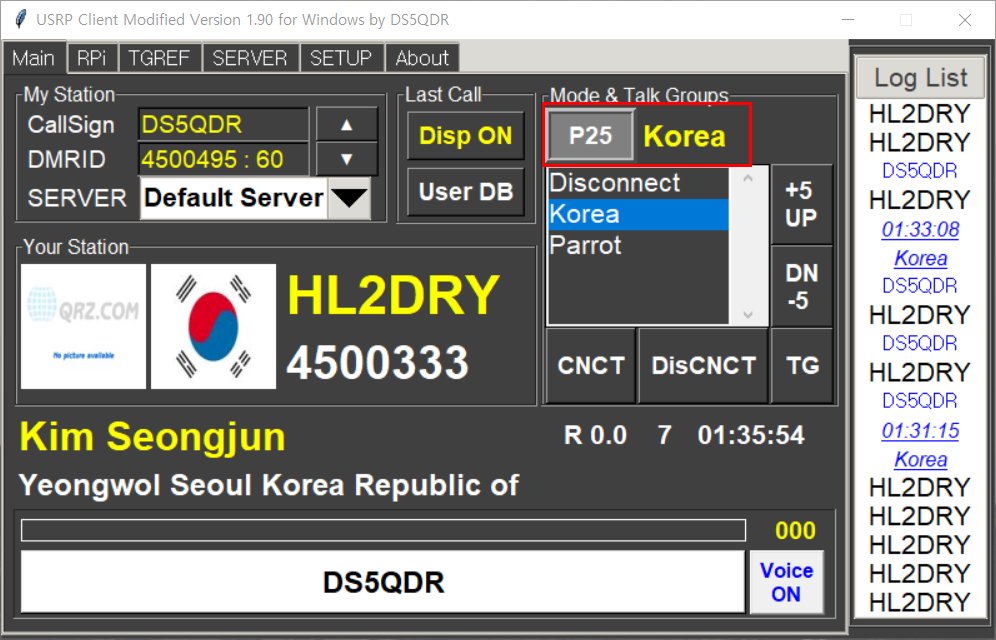This screenshot has height=640, width=996.
Task: Open the TGREF tab
Action: point(159,58)
